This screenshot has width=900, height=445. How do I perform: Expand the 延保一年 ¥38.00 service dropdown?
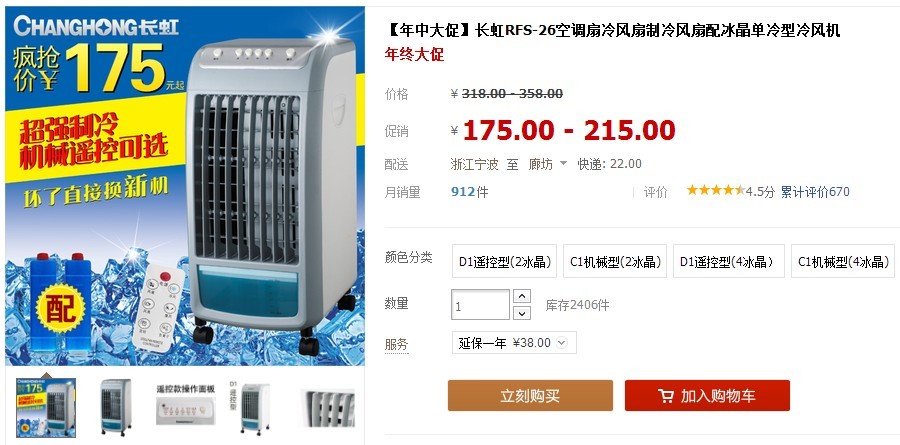click(x=514, y=343)
